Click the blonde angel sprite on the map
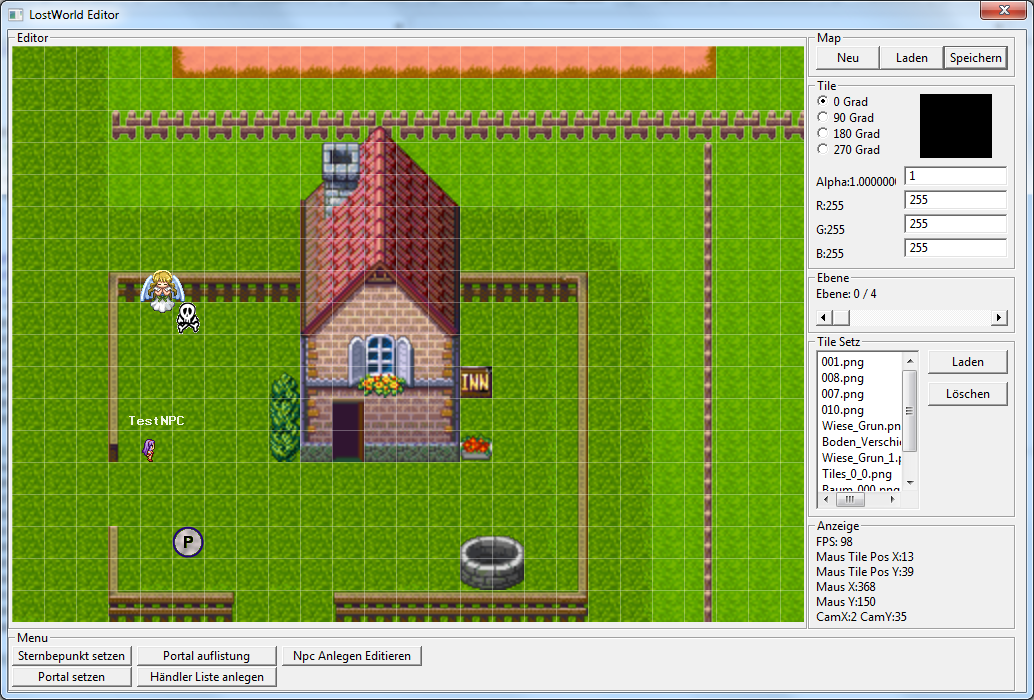 [x=162, y=291]
